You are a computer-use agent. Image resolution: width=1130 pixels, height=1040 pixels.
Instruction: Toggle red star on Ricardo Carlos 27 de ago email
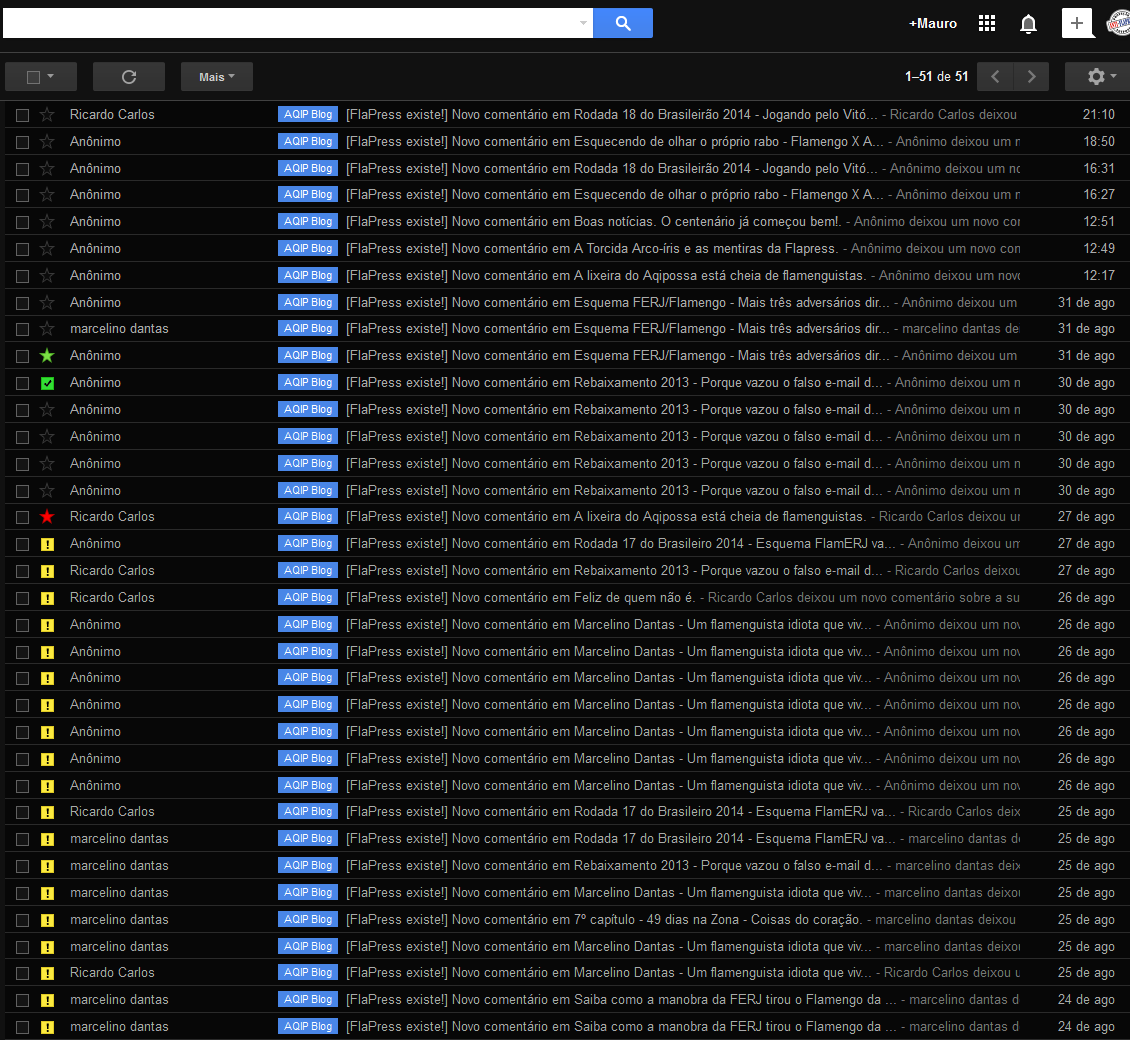[x=47, y=517]
